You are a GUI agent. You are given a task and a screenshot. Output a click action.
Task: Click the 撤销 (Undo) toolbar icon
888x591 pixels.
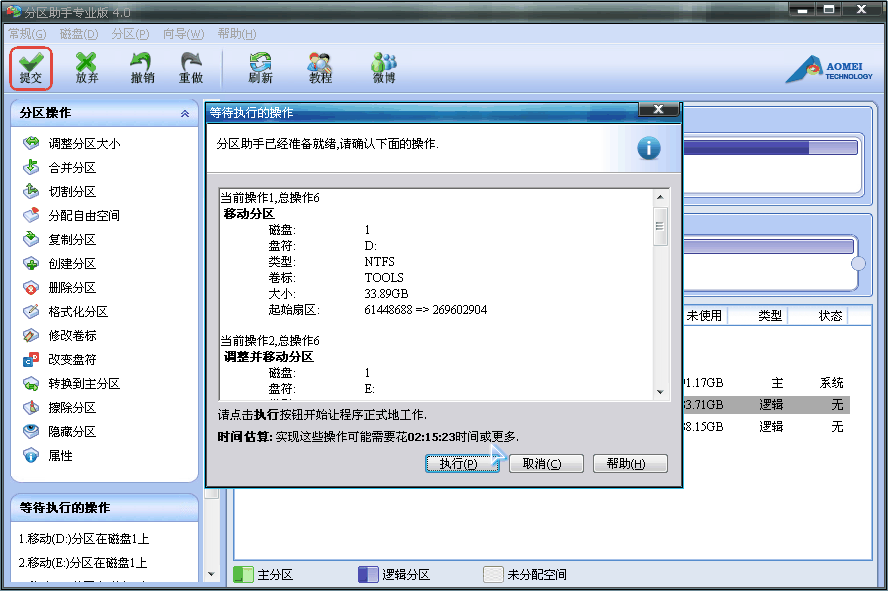(x=142, y=67)
